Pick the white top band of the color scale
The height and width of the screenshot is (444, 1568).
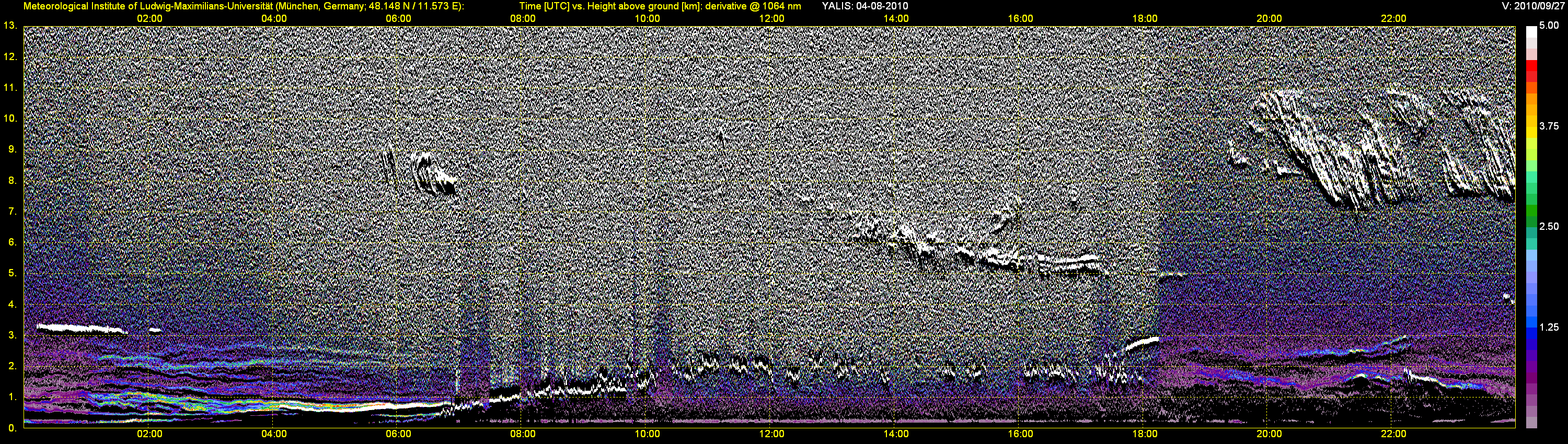point(1531,32)
